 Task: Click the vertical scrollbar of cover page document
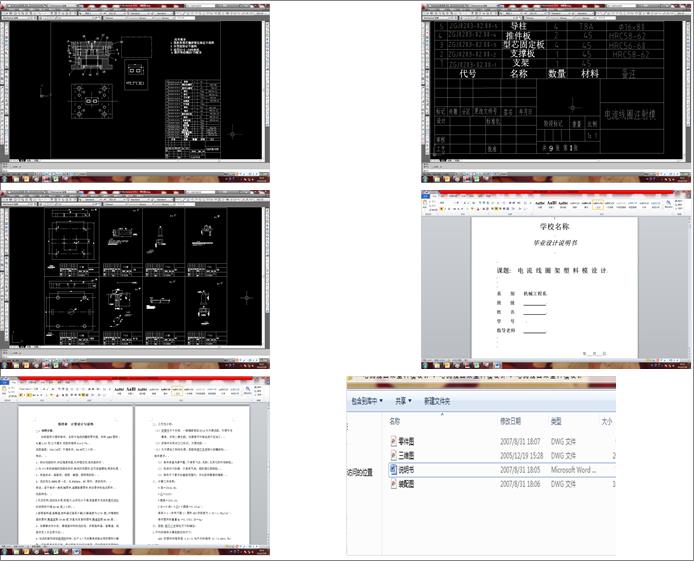tap(688, 288)
